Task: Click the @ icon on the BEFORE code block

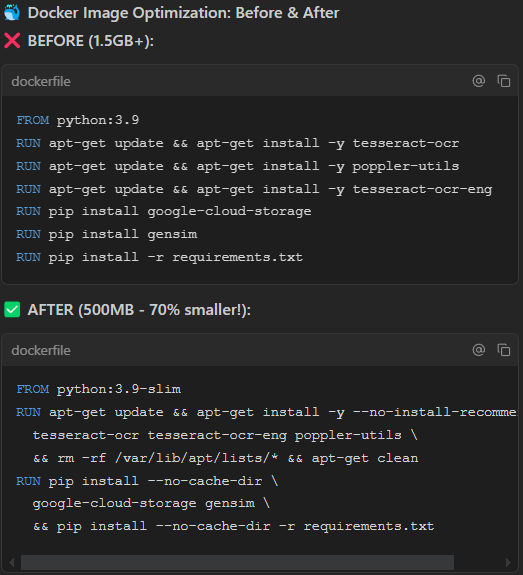Action: click(479, 81)
